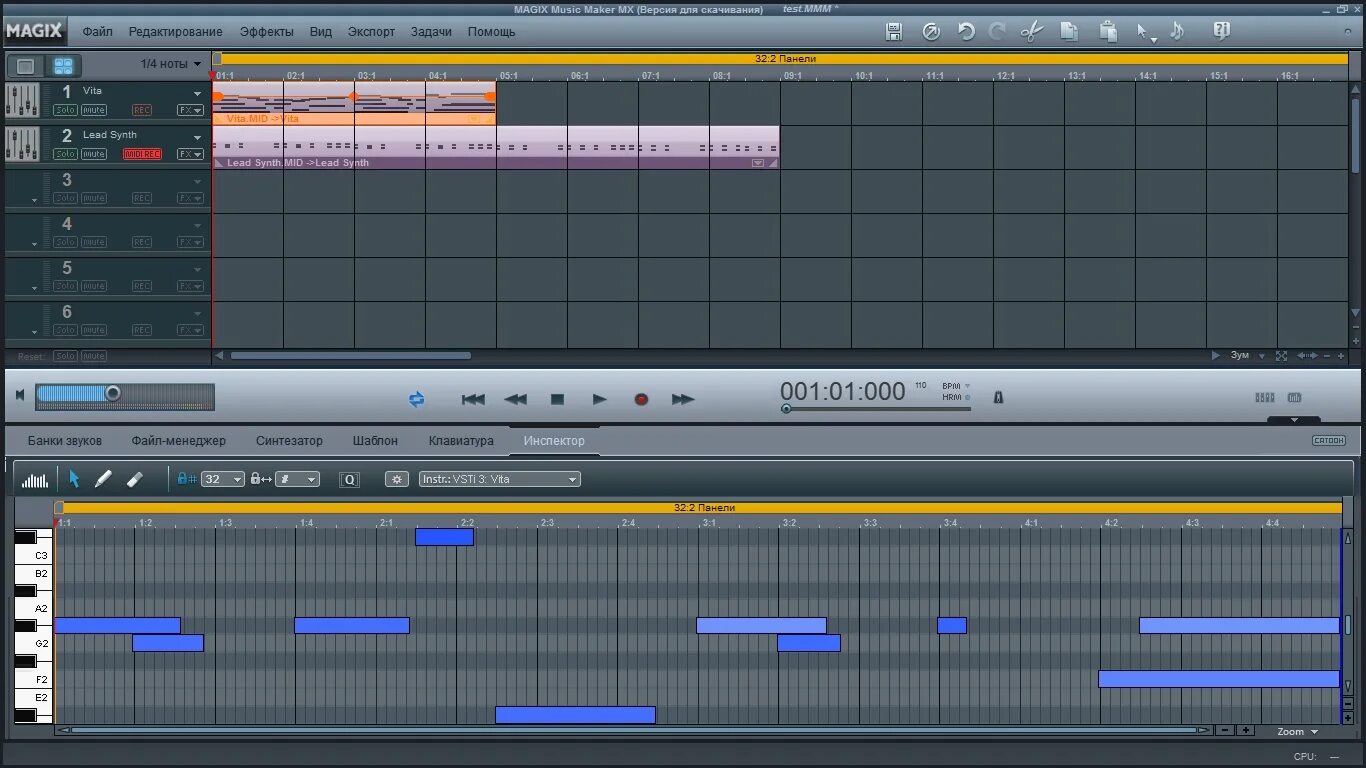The width and height of the screenshot is (1366, 768).
Task: Toggle MIDI REC on Lead Synth track
Action: tap(142, 154)
